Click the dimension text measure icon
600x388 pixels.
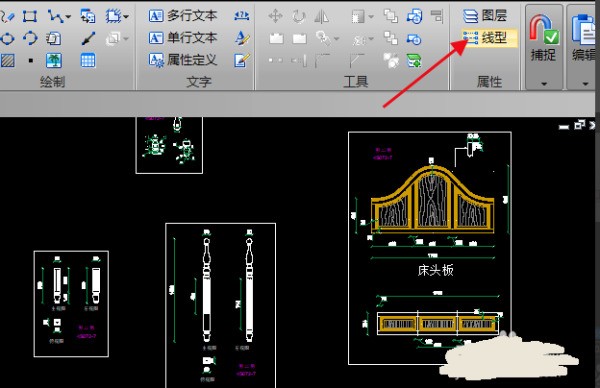pyautogui.click(x=242, y=16)
